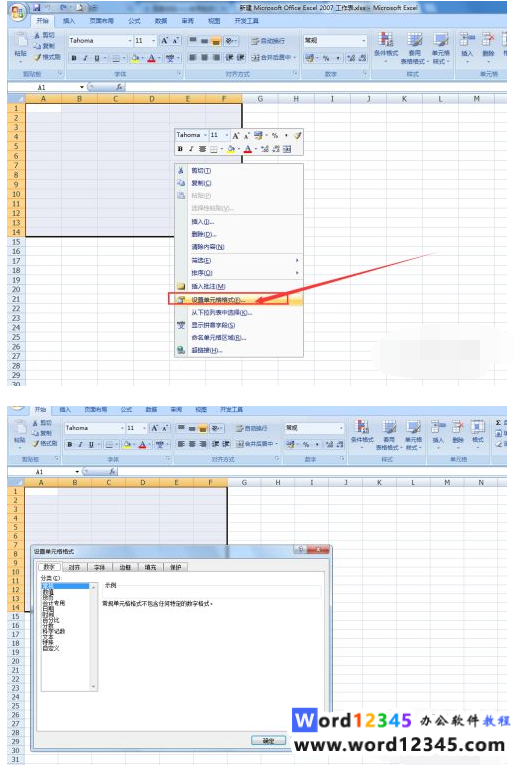Click 合并后居中 in window with context menu

pyautogui.click(x=273, y=58)
